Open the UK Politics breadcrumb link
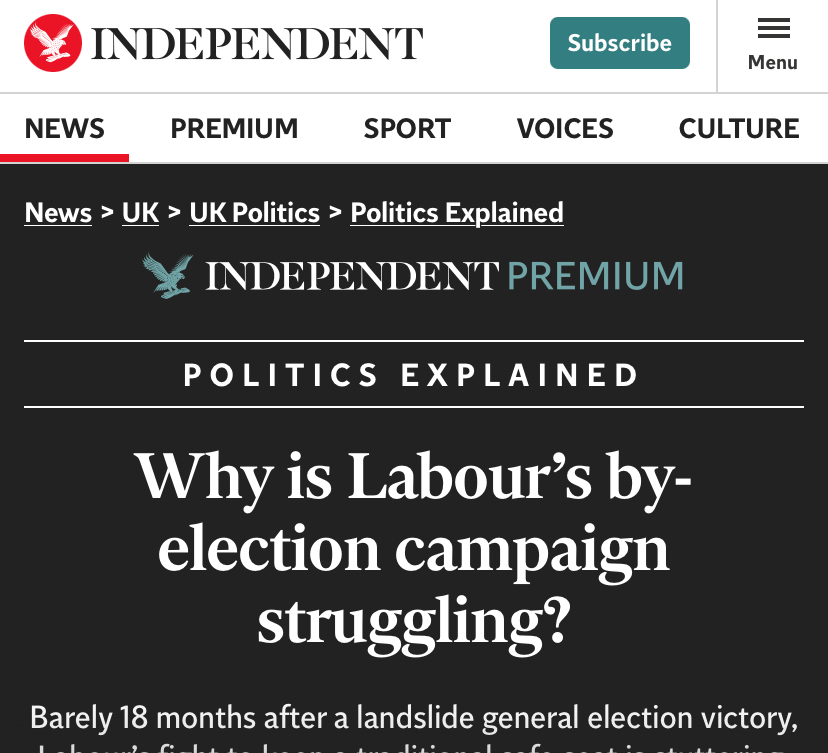Viewport: 828px width, 753px height. click(255, 213)
